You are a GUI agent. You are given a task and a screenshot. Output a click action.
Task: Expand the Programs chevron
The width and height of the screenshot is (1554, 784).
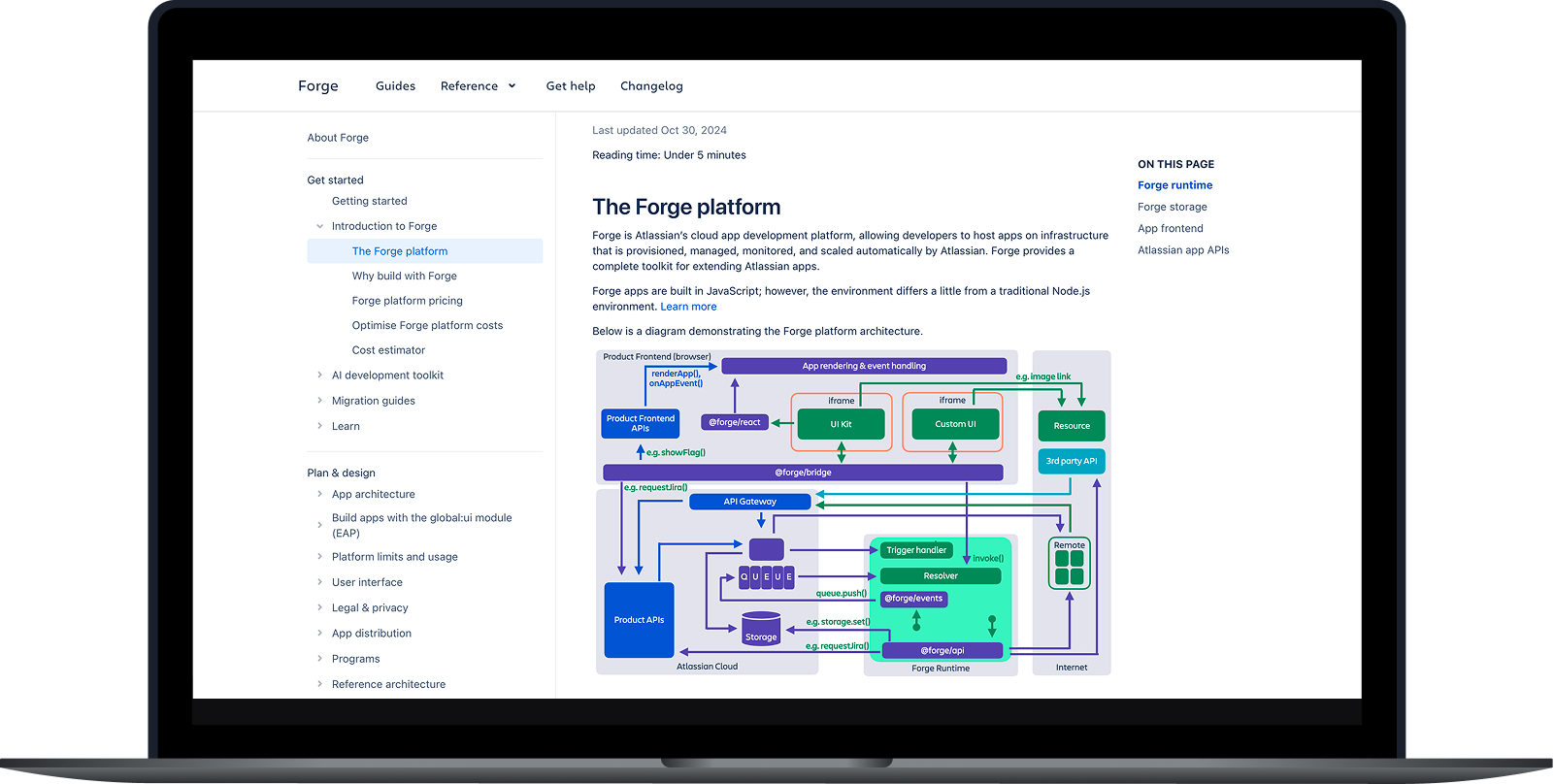[319, 659]
